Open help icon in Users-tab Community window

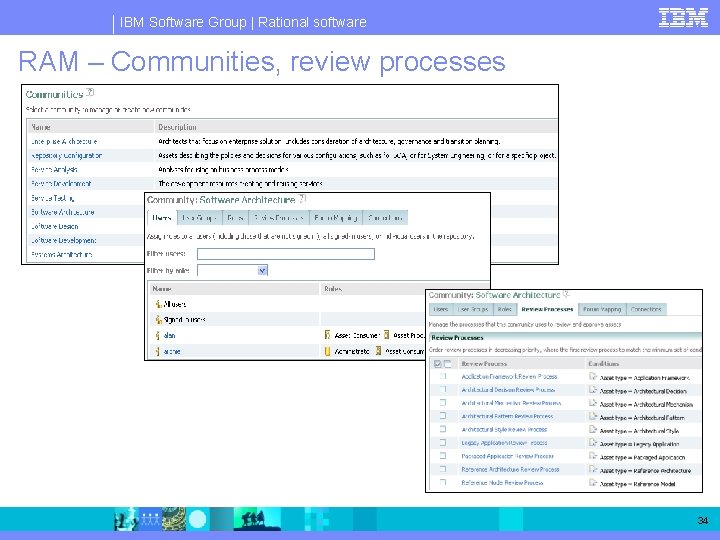302,198
